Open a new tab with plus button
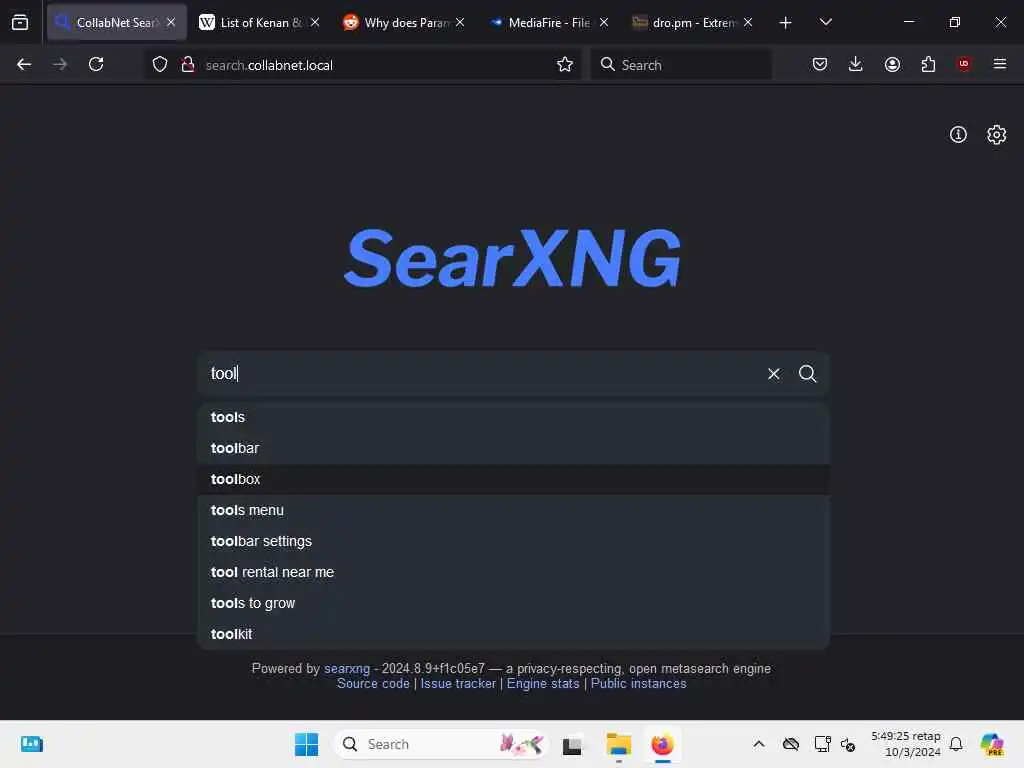 point(785,22)
